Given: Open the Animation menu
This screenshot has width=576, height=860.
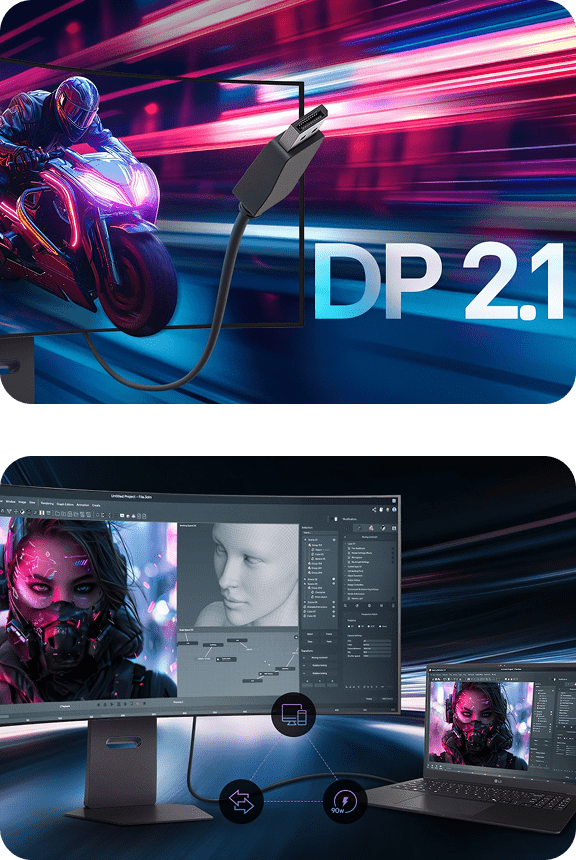Looking at the screenshot, I should click(x=83, y=505).
